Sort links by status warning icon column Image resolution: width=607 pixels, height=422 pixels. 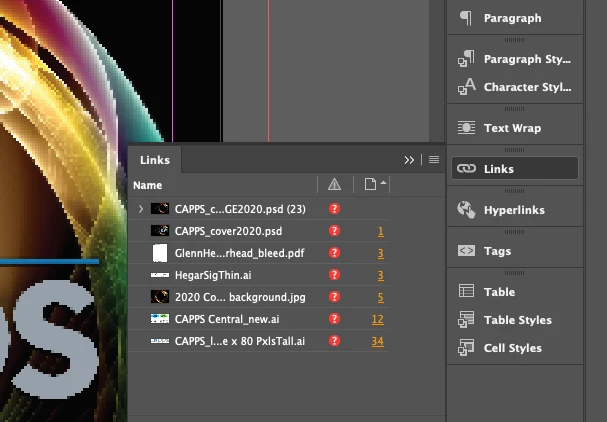[x=334, y=185]
